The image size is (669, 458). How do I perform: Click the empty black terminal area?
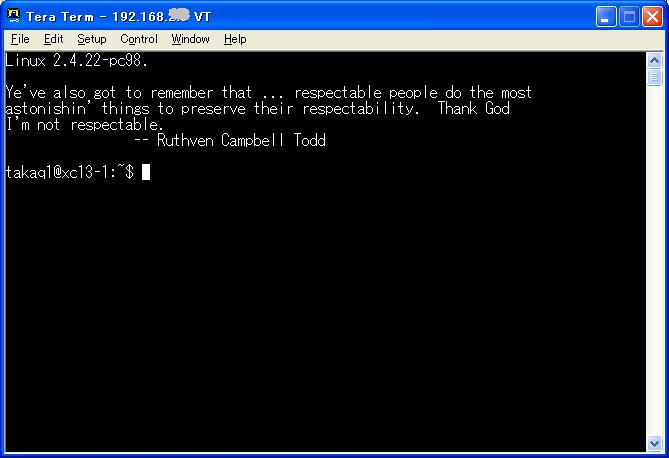coord(324,316)
